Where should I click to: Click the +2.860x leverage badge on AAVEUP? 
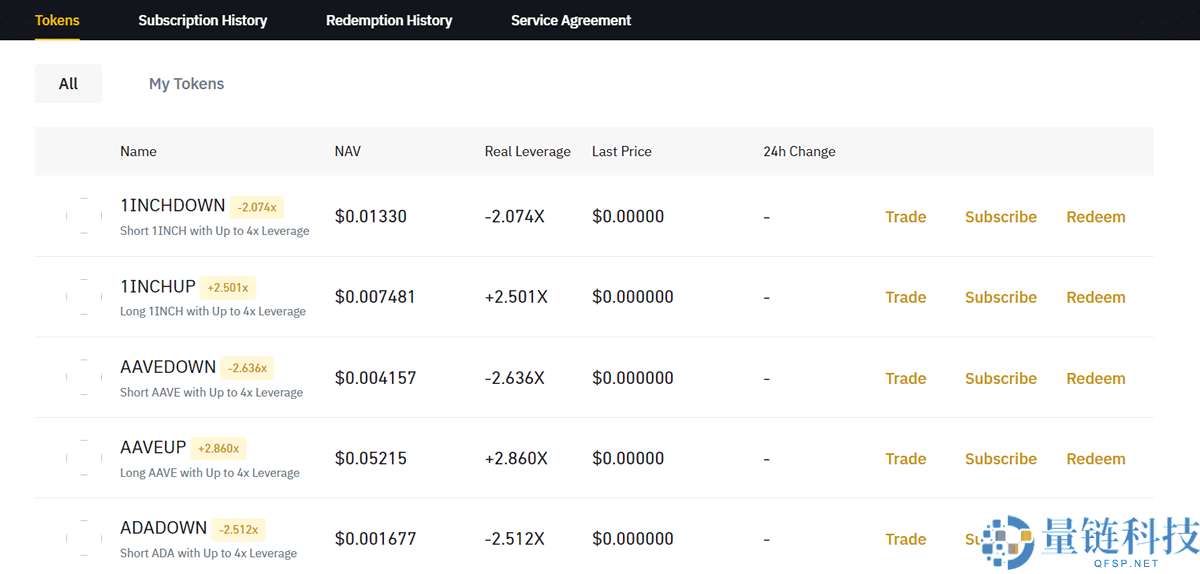click(x=220, y=449)
